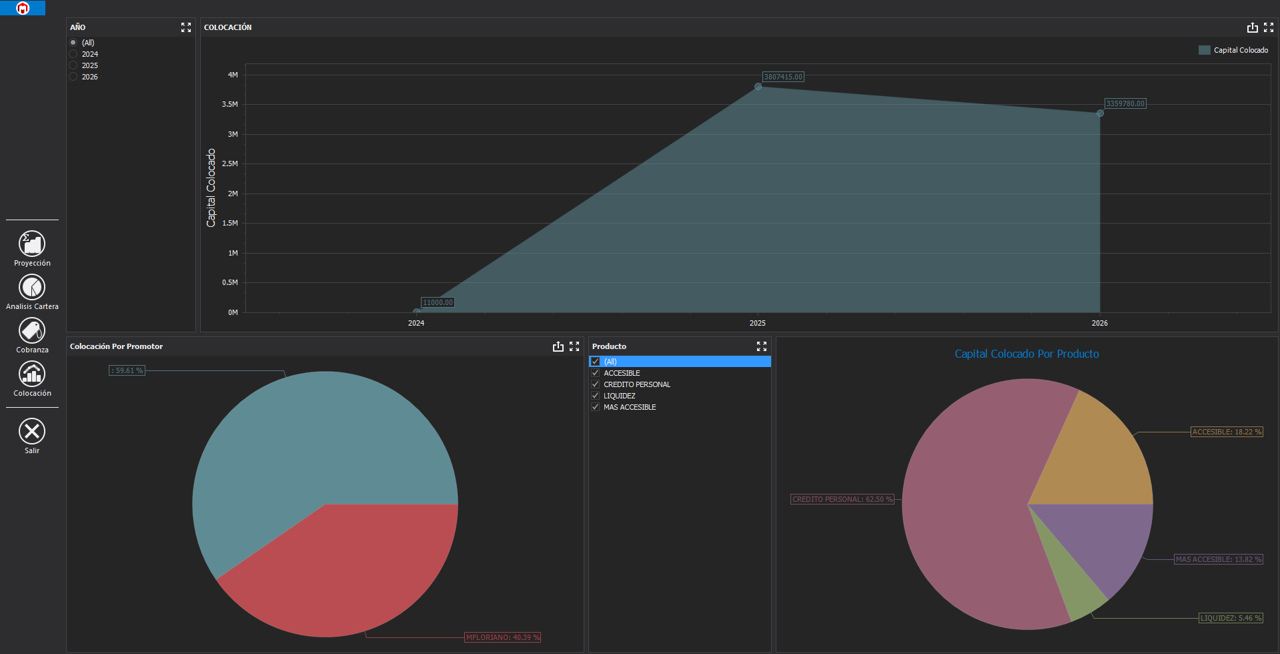Open the Analisis Cartera sidebar icon
The width and height of the screenshot is (1280, 654).
(32, 288)
